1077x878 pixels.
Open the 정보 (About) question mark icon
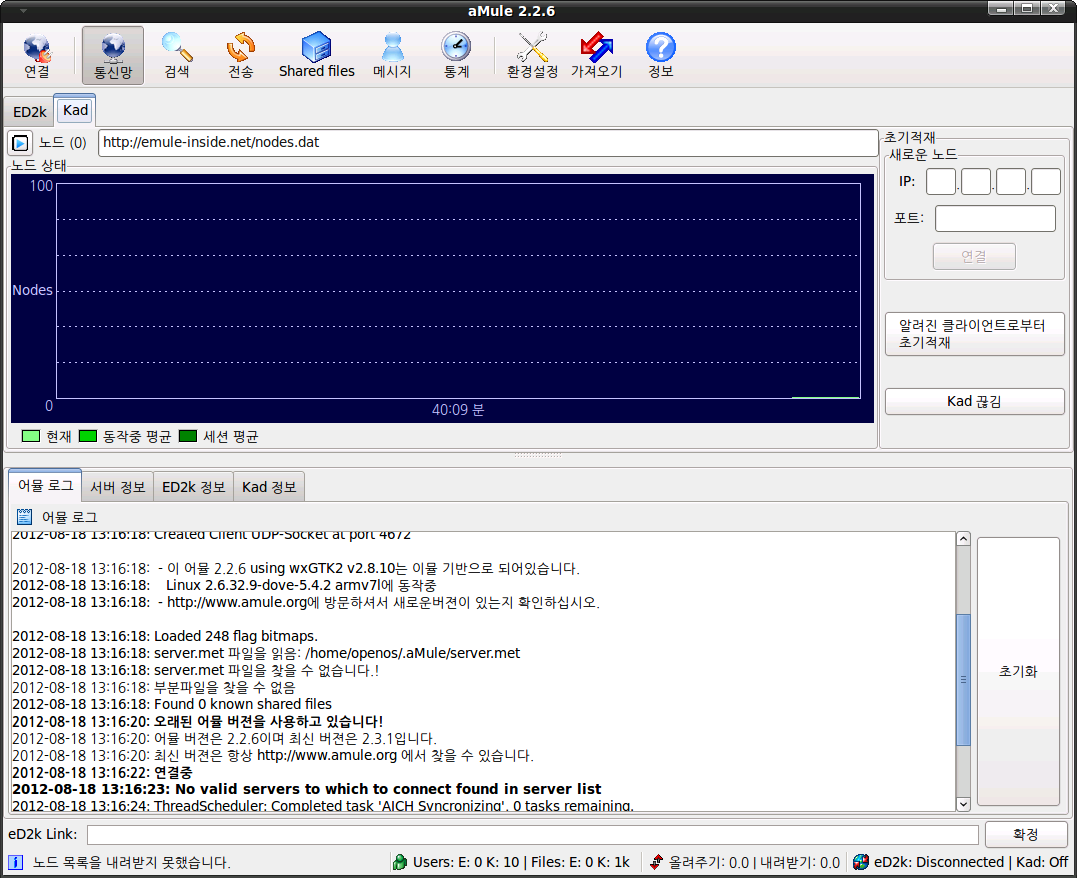pos(661,55)
